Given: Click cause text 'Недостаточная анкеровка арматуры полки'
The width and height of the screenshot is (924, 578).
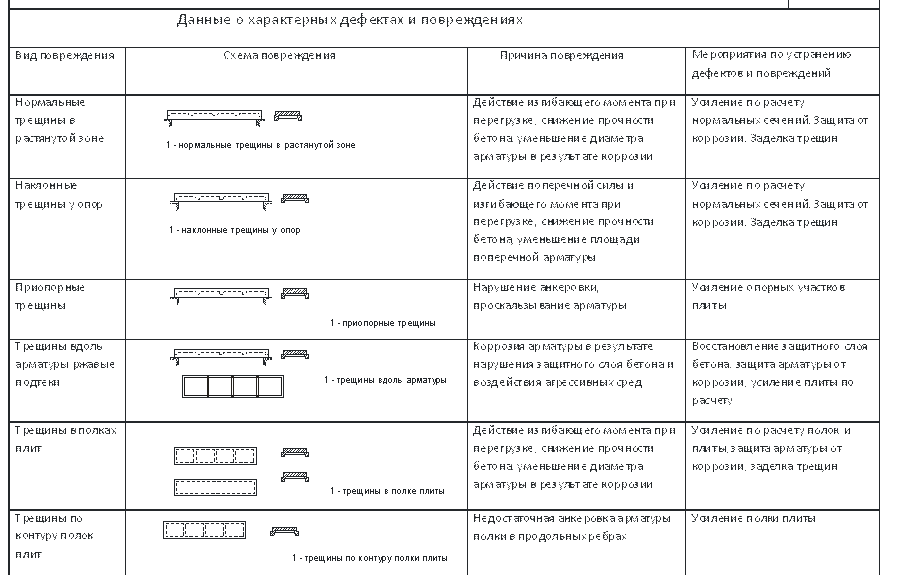Looking at the screenshot, I should click(x=572, y=527).
